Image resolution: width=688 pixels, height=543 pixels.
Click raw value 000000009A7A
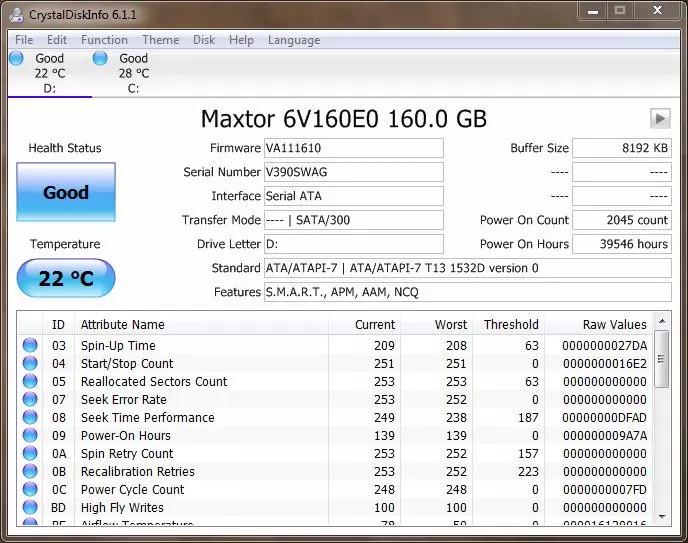[x=605, y=436]
